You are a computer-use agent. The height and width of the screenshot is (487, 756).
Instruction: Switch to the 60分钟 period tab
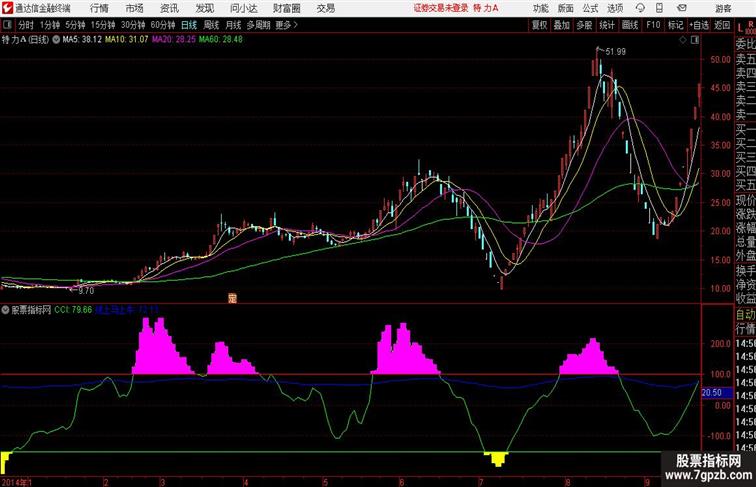point(163,25)
